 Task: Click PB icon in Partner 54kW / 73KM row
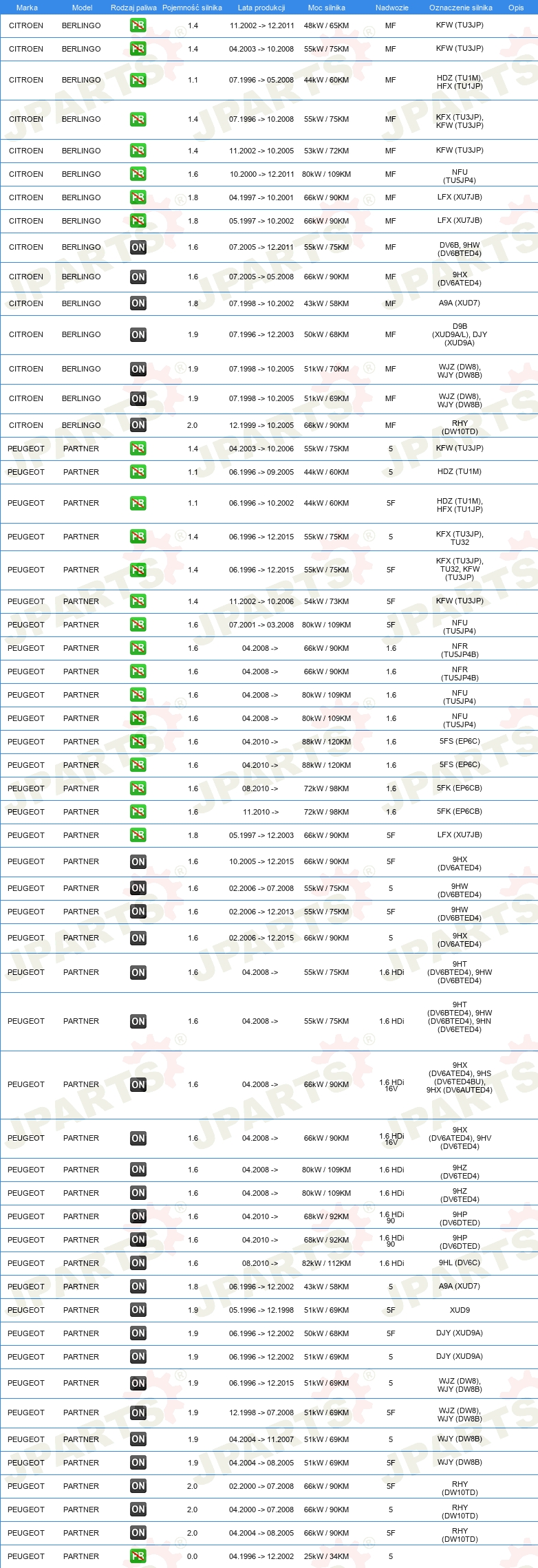138,601
